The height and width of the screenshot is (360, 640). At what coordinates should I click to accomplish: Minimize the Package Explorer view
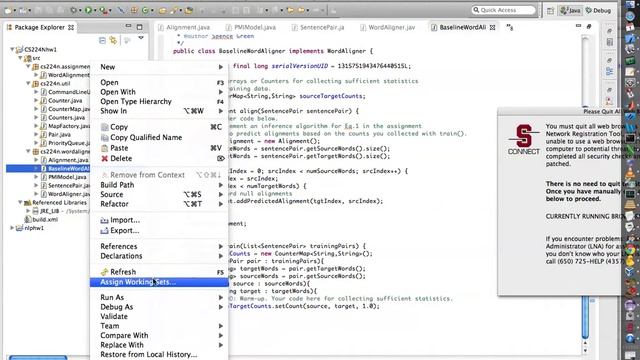tap(128, 27)
